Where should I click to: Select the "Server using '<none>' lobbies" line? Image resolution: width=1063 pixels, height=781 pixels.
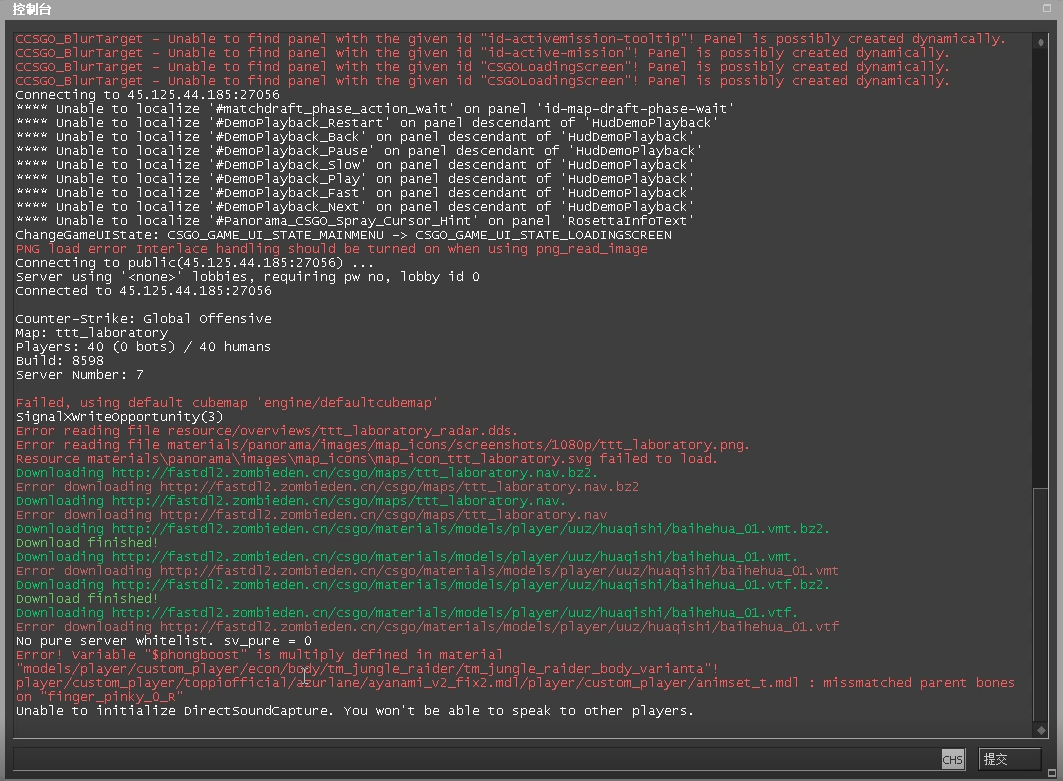point(247,277)
